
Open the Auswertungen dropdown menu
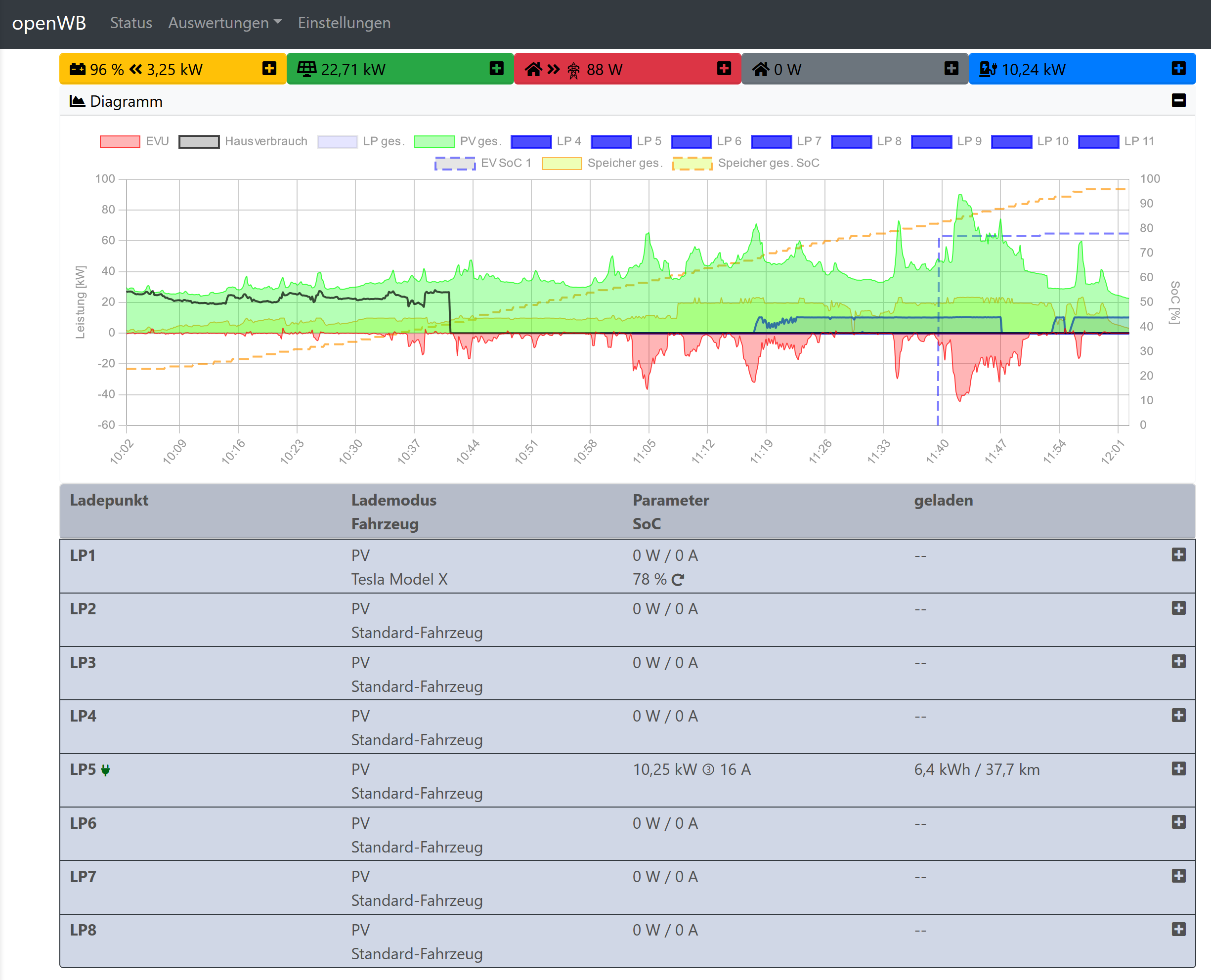(x=224, y=23)
